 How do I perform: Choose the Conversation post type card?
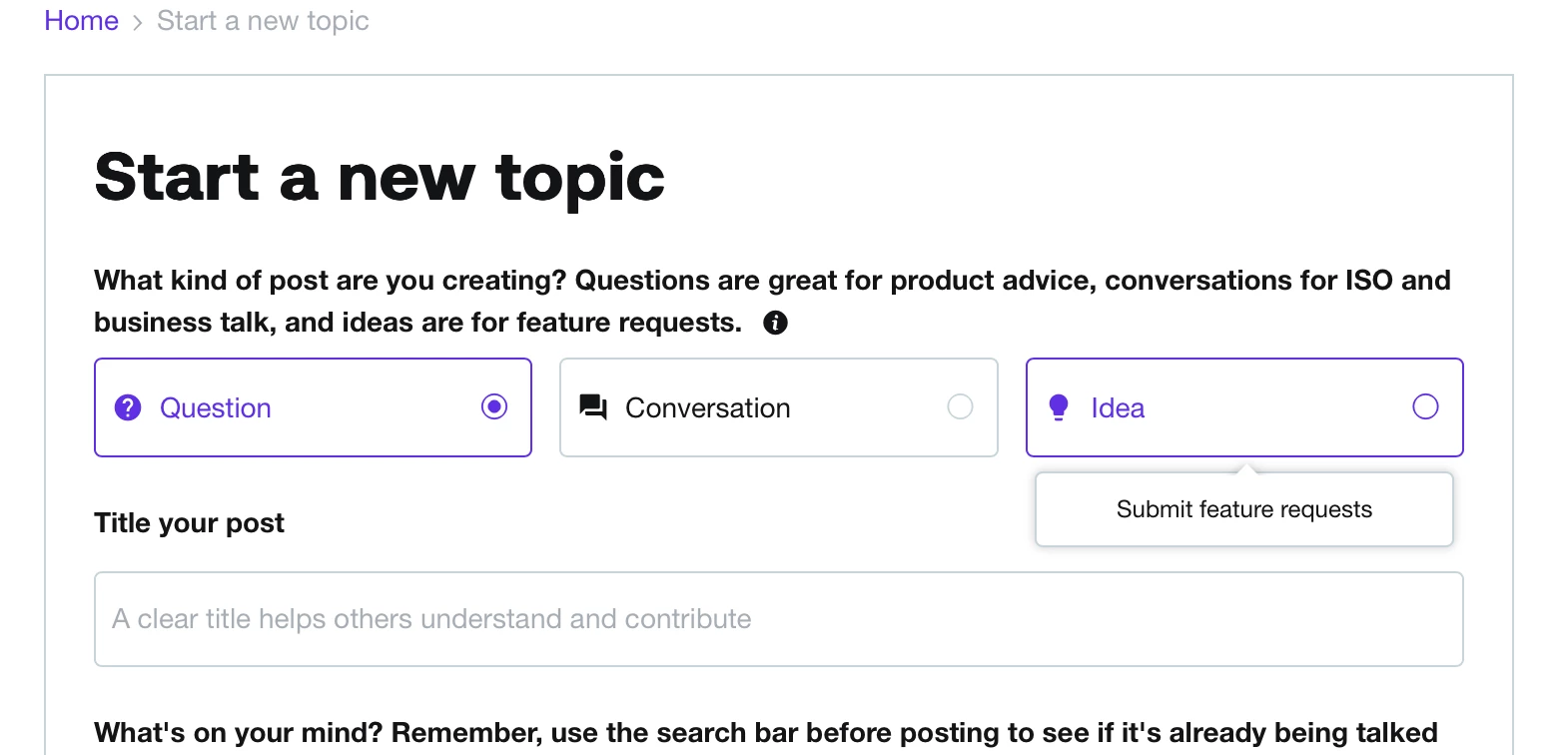pos(779,407)
